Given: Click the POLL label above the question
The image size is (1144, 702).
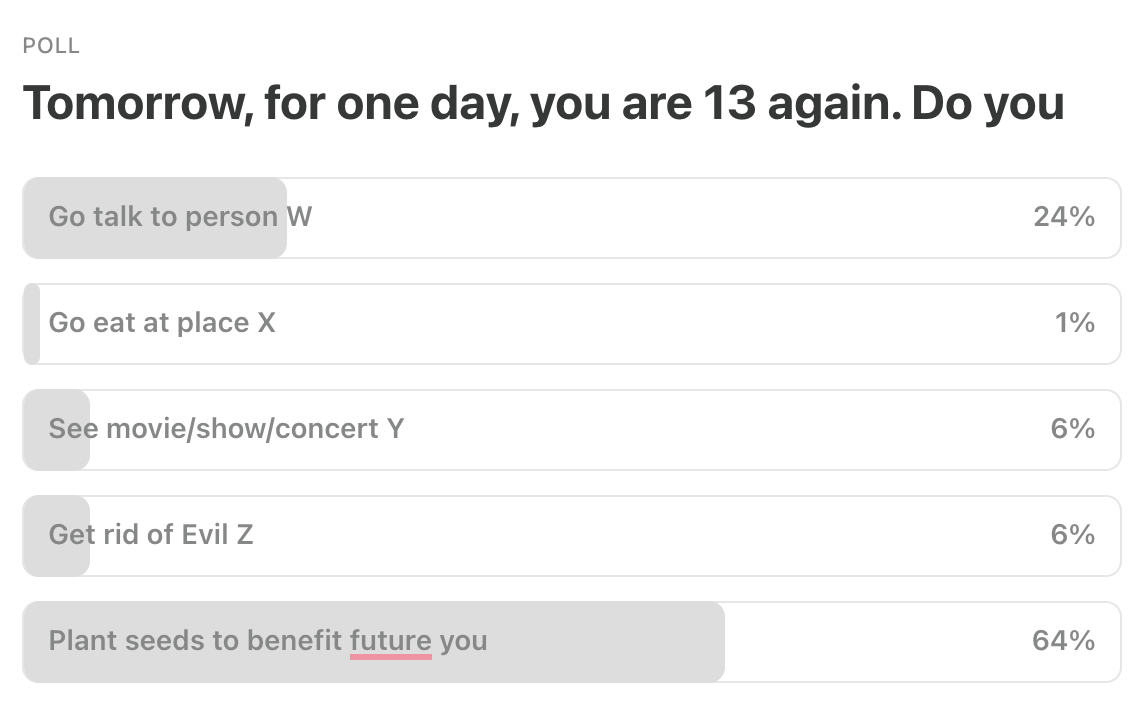Looking at the screenshot, I should 51,46.
